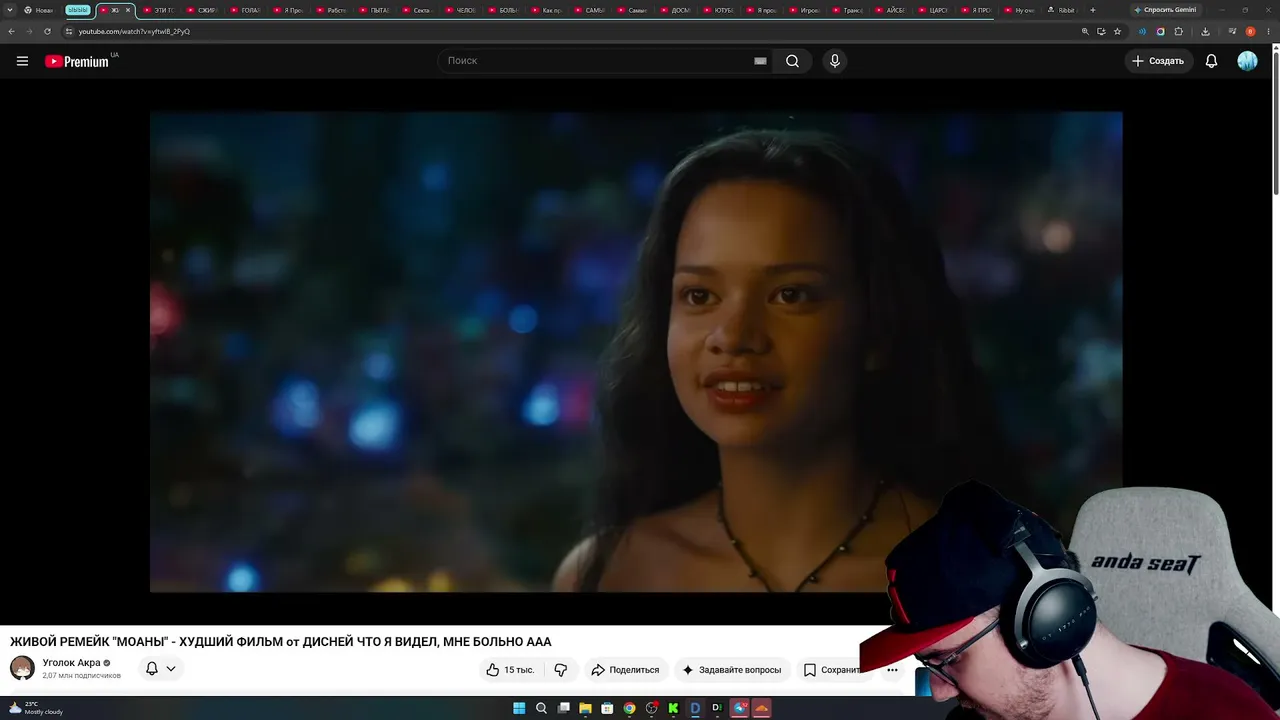Click the magnifier search button
The image size is (1280, 720).
792,61
